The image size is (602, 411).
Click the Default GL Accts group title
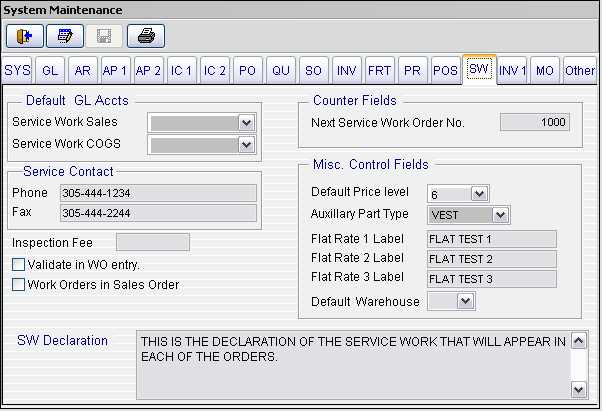click(x=77, y=101)
